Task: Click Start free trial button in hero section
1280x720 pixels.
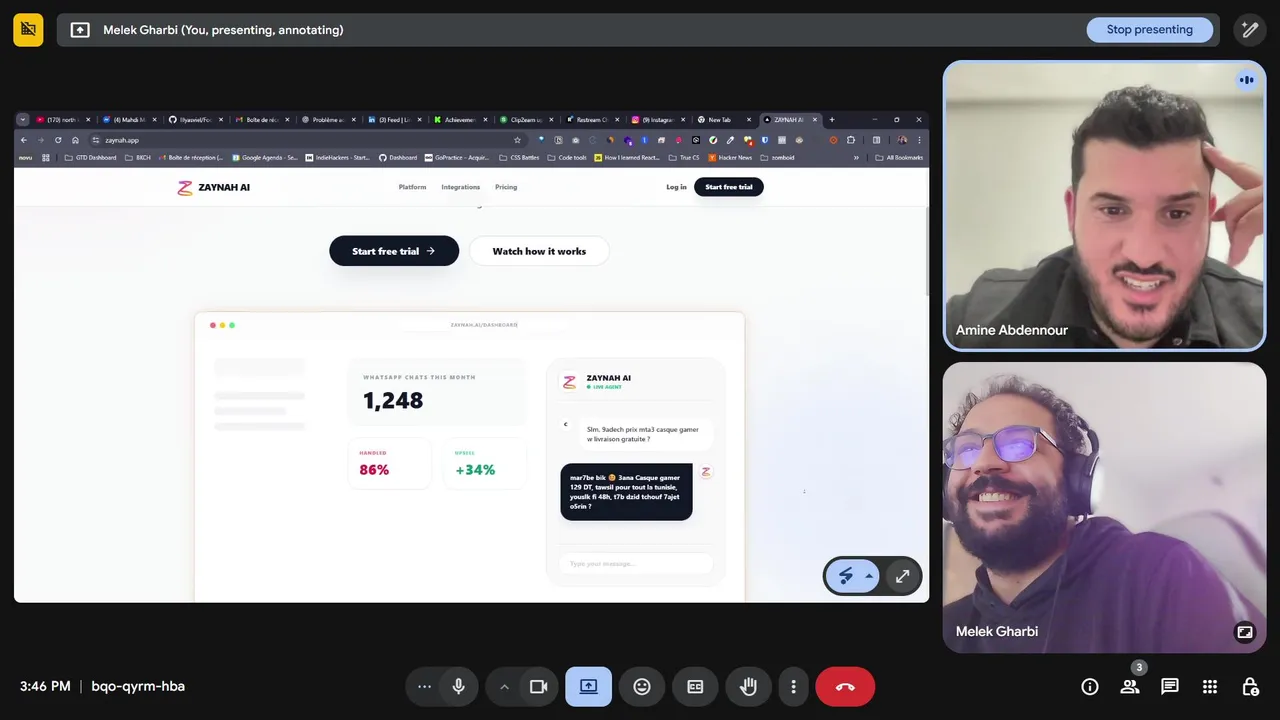Action: [x=394, y=251]
